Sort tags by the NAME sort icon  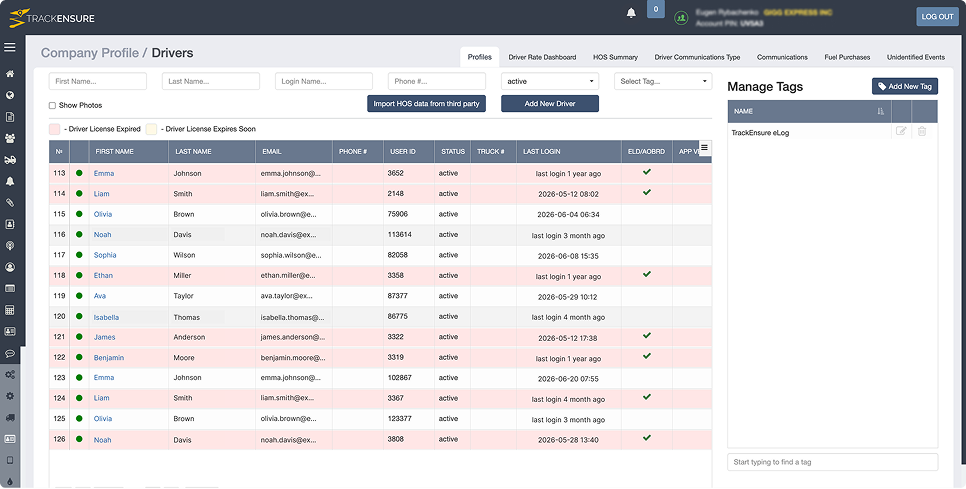coord(880,111)
